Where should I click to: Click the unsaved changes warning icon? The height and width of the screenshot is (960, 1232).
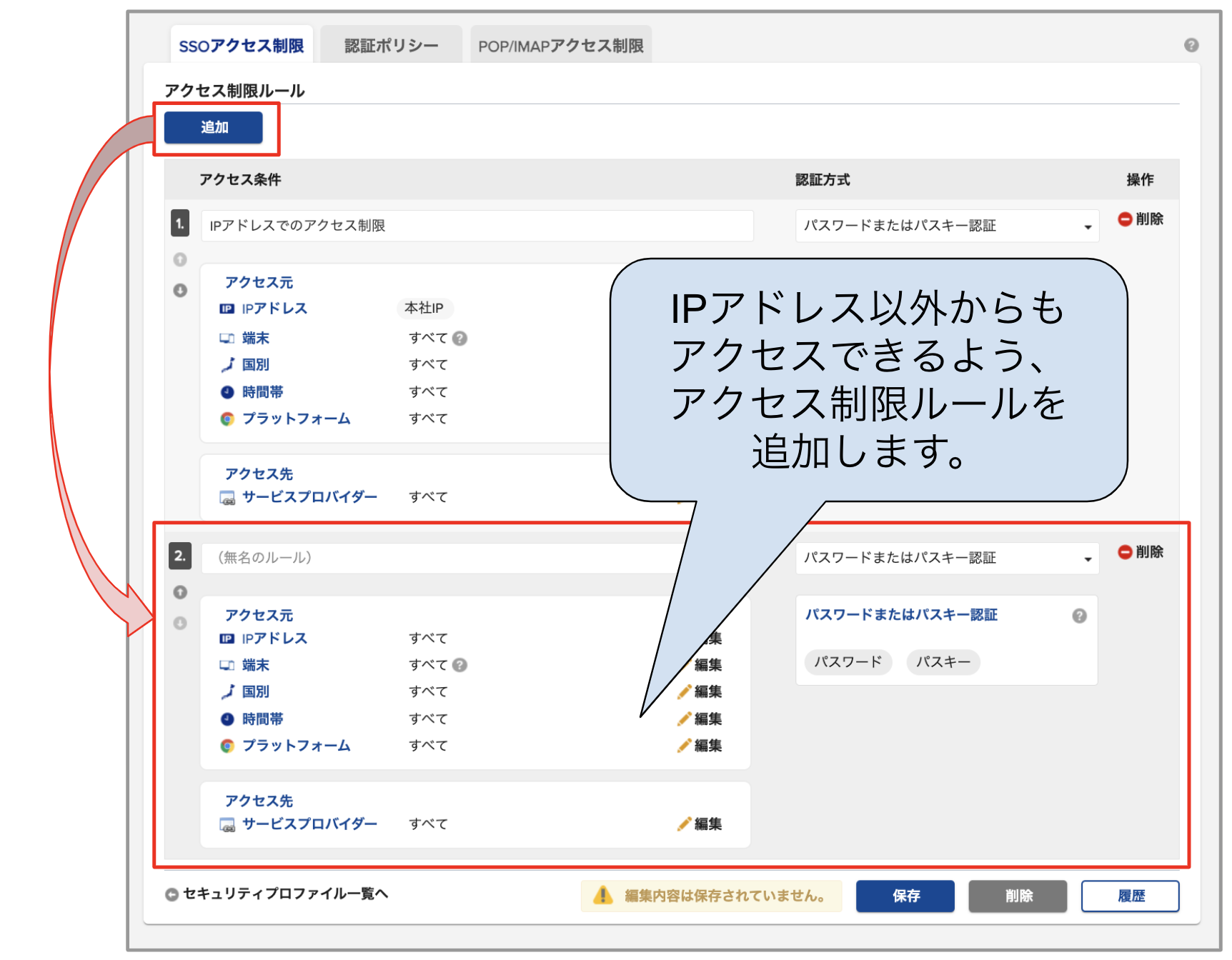[x=603, y=895]
